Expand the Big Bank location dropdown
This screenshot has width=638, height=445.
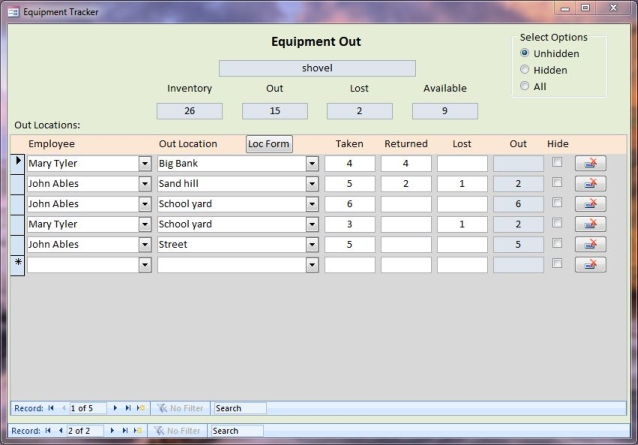312,164
